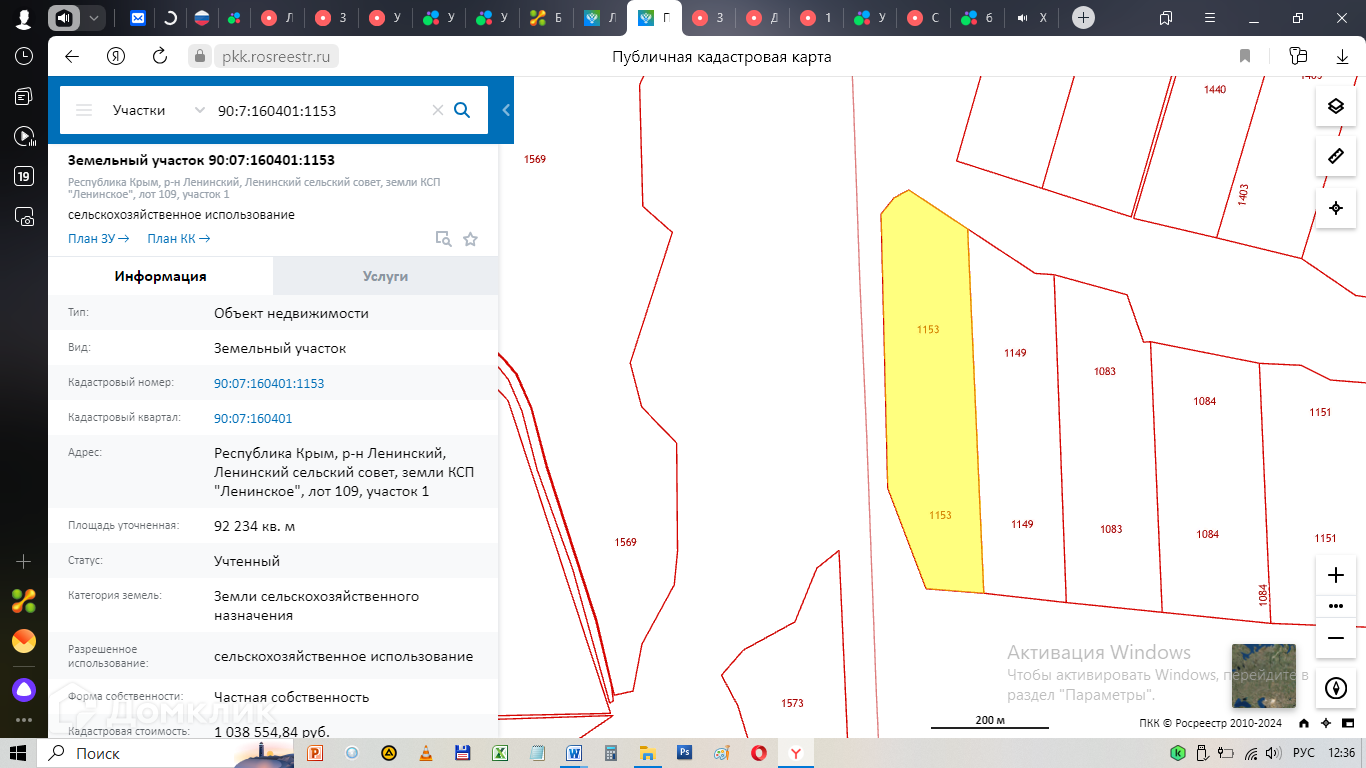Mute the browser sound button in the tab bar
Viewport: 1366px width, 768px height.
(64, 18)
